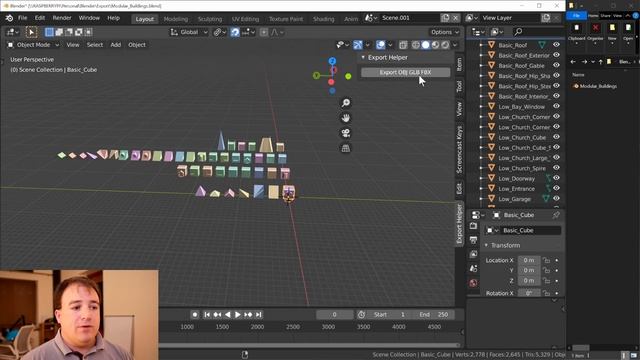Open the outliner display mode dropdown
This screenshot has width=640, height=360.
497,31
